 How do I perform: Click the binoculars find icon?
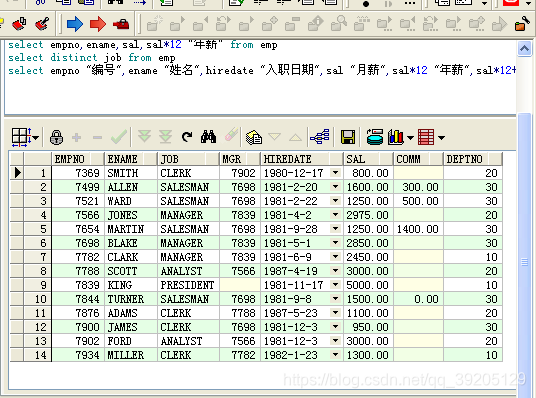[x=209, y=137]
